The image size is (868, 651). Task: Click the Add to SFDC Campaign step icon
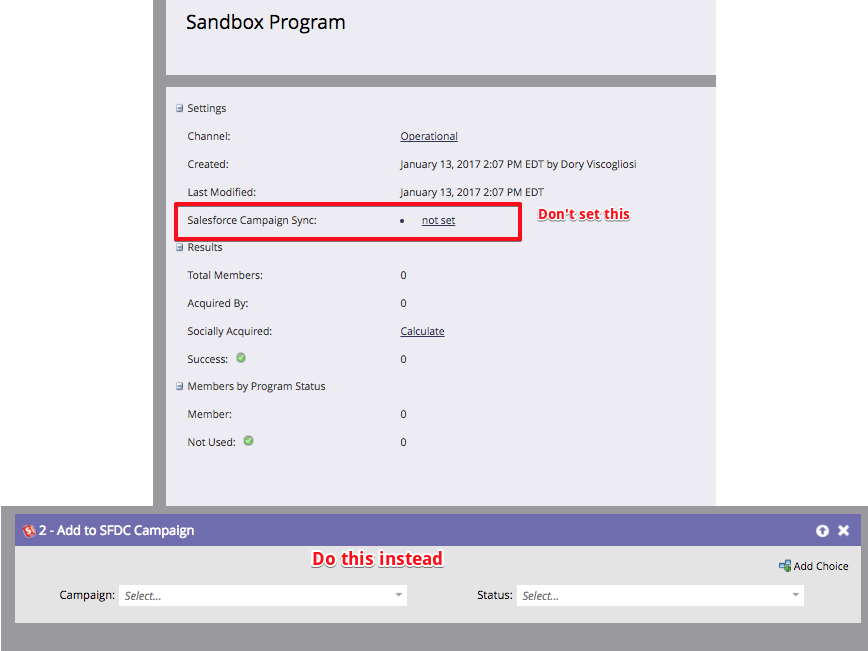click(x=29, y=531)
